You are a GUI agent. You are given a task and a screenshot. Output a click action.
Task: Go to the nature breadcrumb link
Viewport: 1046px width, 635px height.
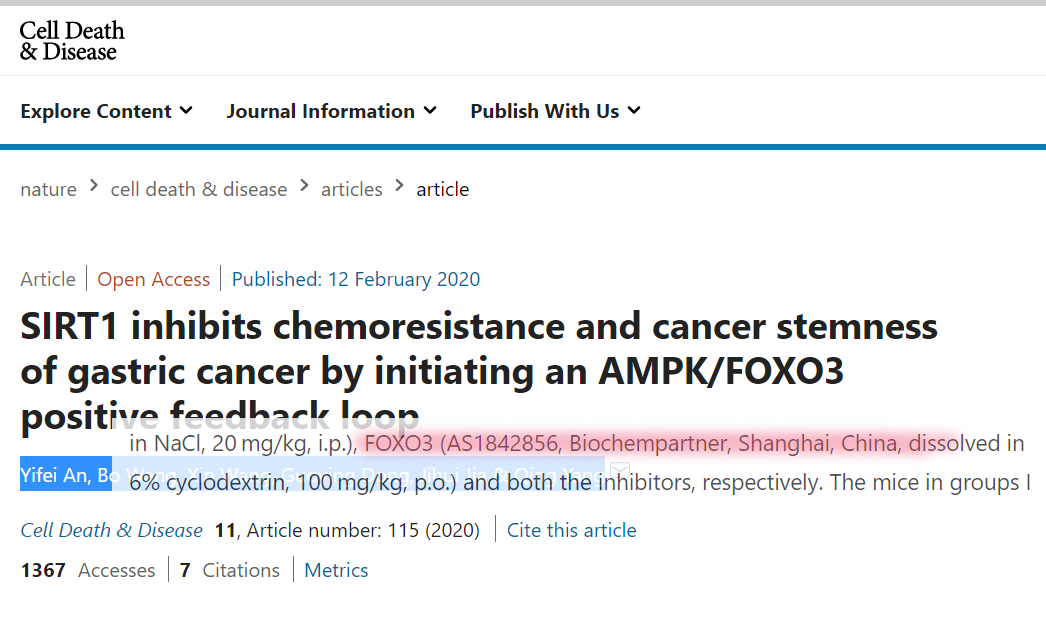pyautogui.click(x=49, y=189)
